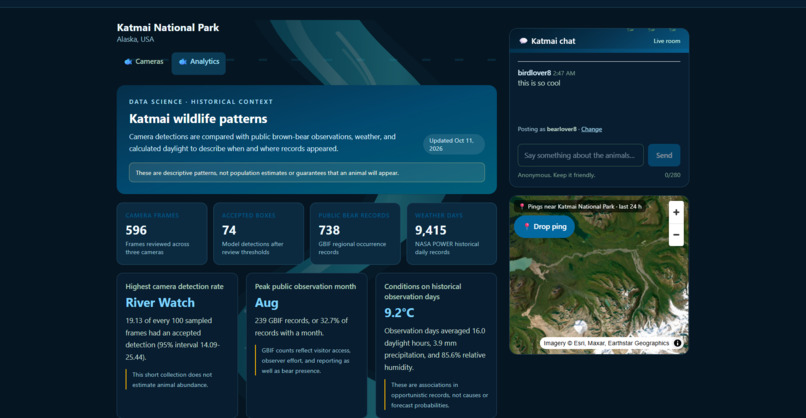Click the speech bubble icon in Katmai chat

(x=523, y=41)
